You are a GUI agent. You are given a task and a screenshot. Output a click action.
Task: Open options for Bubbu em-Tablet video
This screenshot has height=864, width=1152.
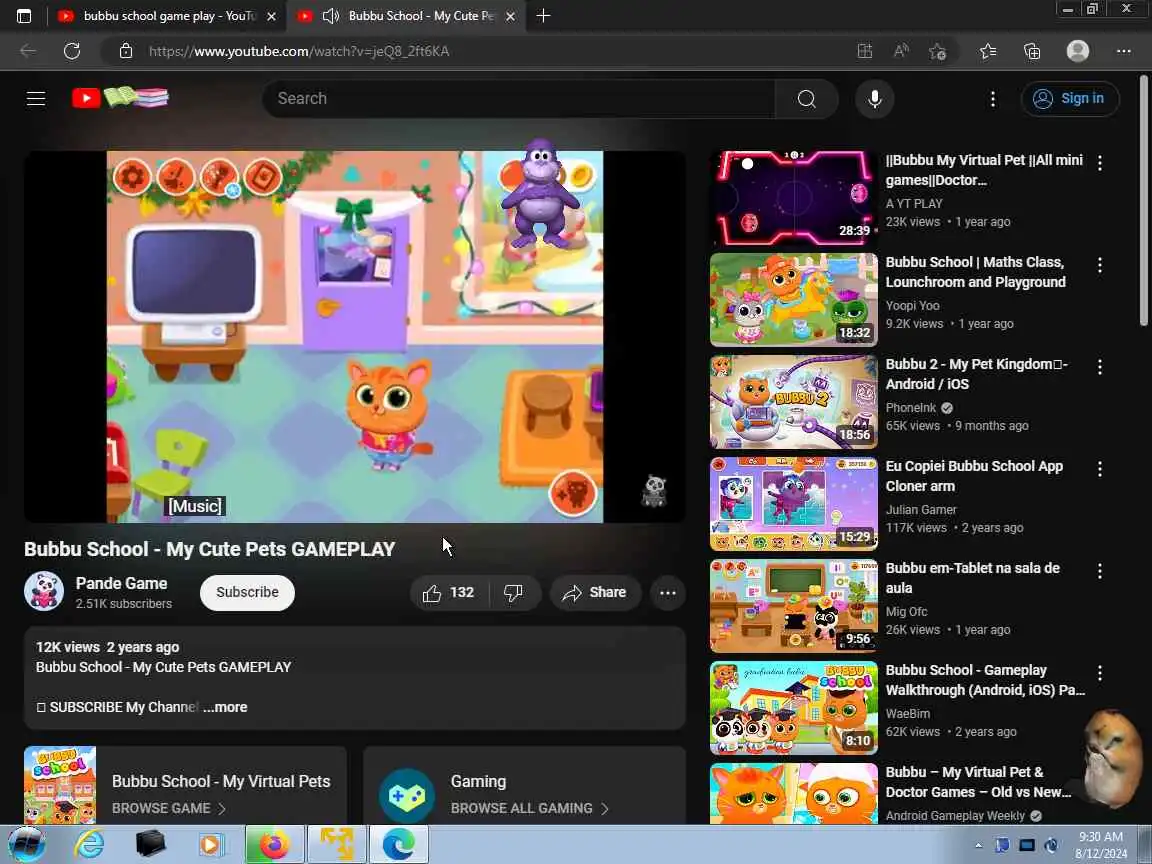pos(1100,571)
